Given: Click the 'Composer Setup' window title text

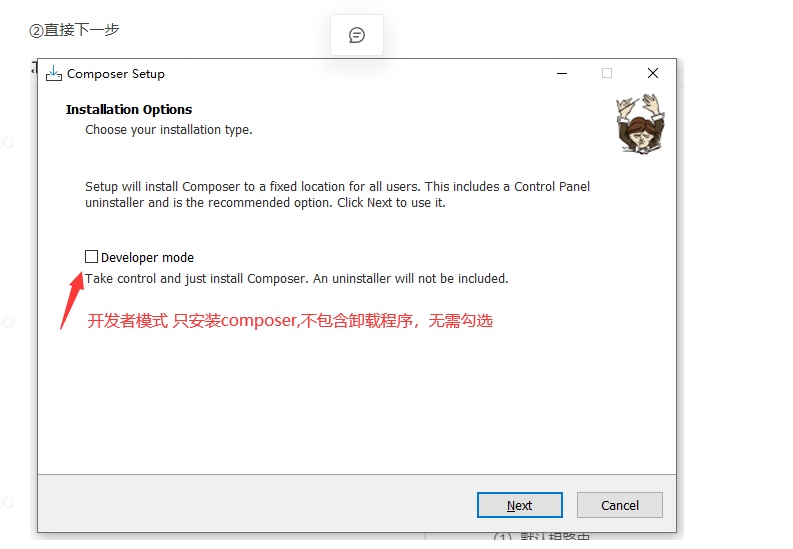Looking at the screenshot, I should click(116, 74).
